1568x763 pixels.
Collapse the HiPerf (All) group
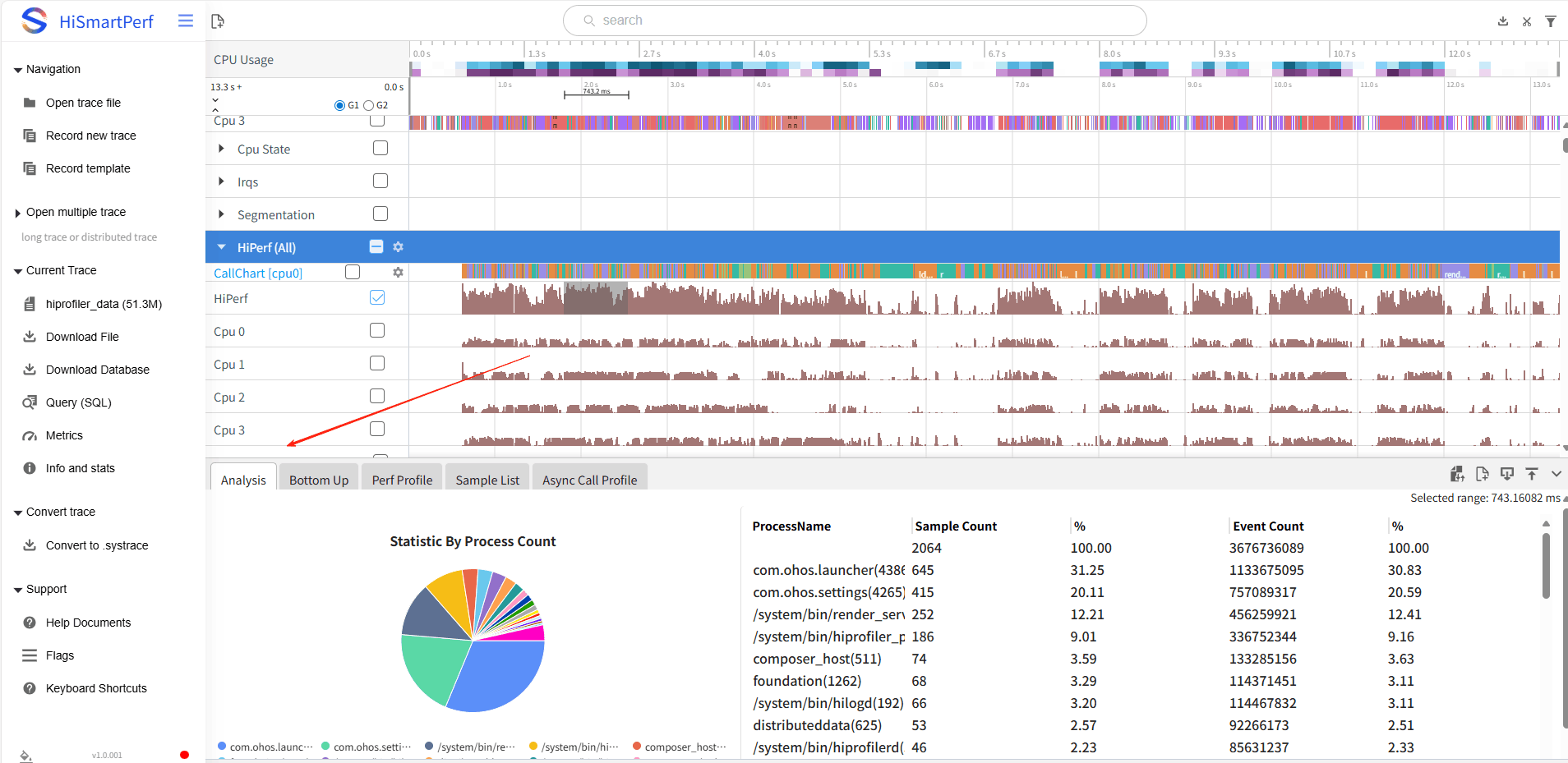[221, 247]
